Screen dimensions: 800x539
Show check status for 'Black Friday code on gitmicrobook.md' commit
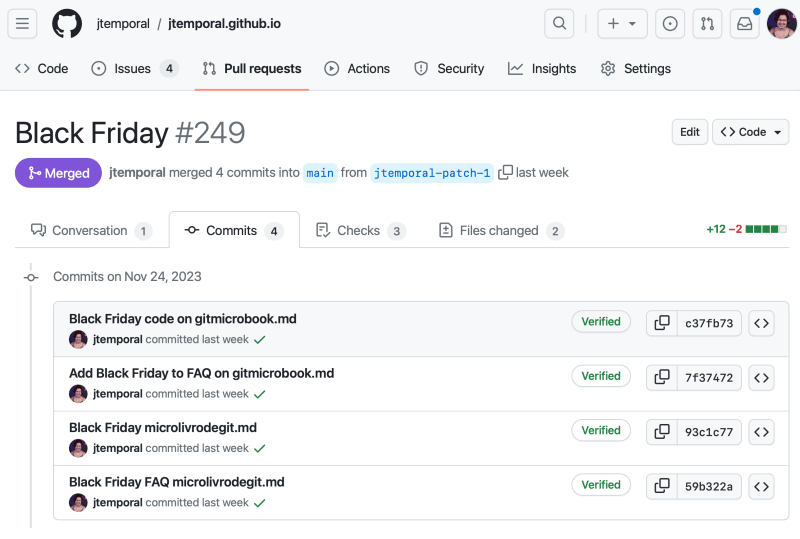(260, 340)
